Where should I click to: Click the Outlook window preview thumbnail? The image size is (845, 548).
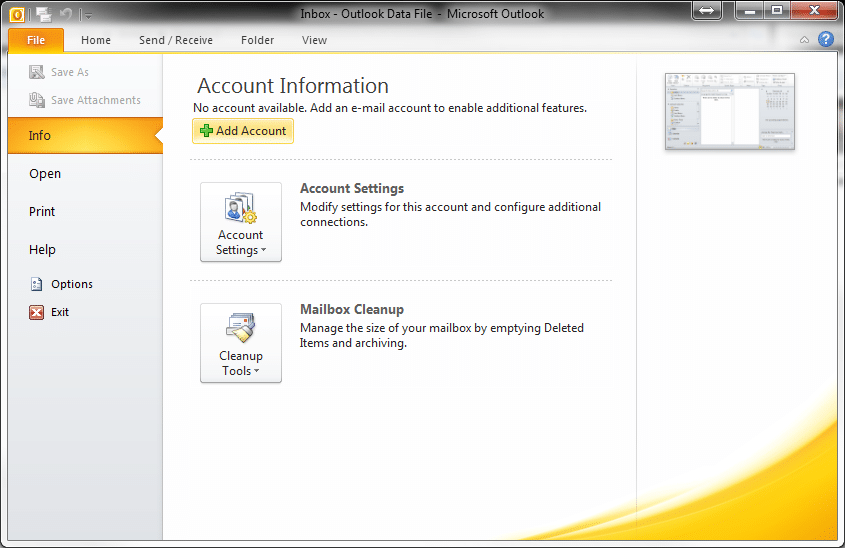coord(730,112)
